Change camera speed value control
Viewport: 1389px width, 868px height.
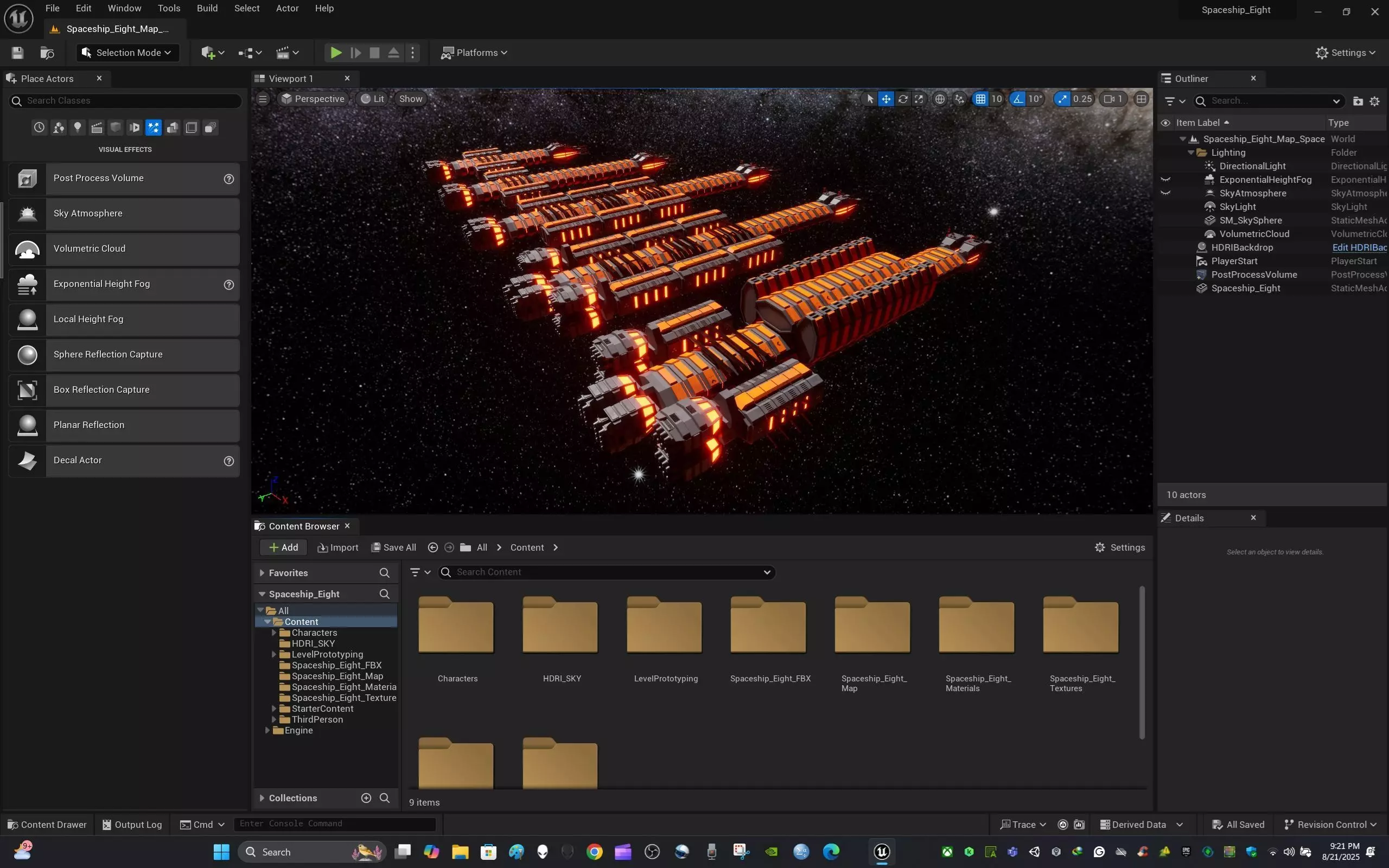(x=1113, y=99)
